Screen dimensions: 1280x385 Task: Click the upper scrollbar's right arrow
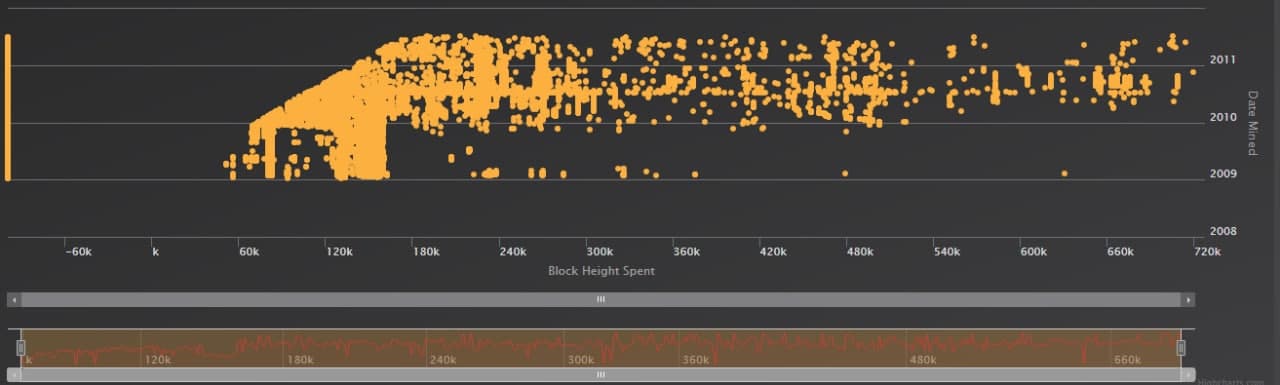[x=1188, y=299]
